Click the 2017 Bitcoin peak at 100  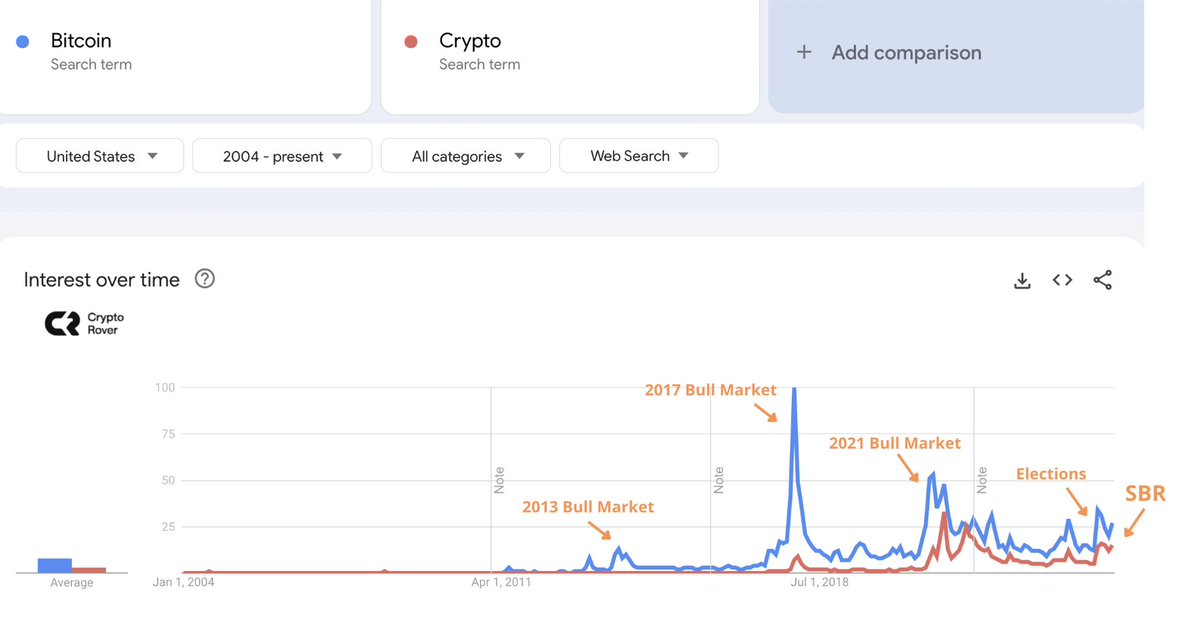[x=794, y=390]
